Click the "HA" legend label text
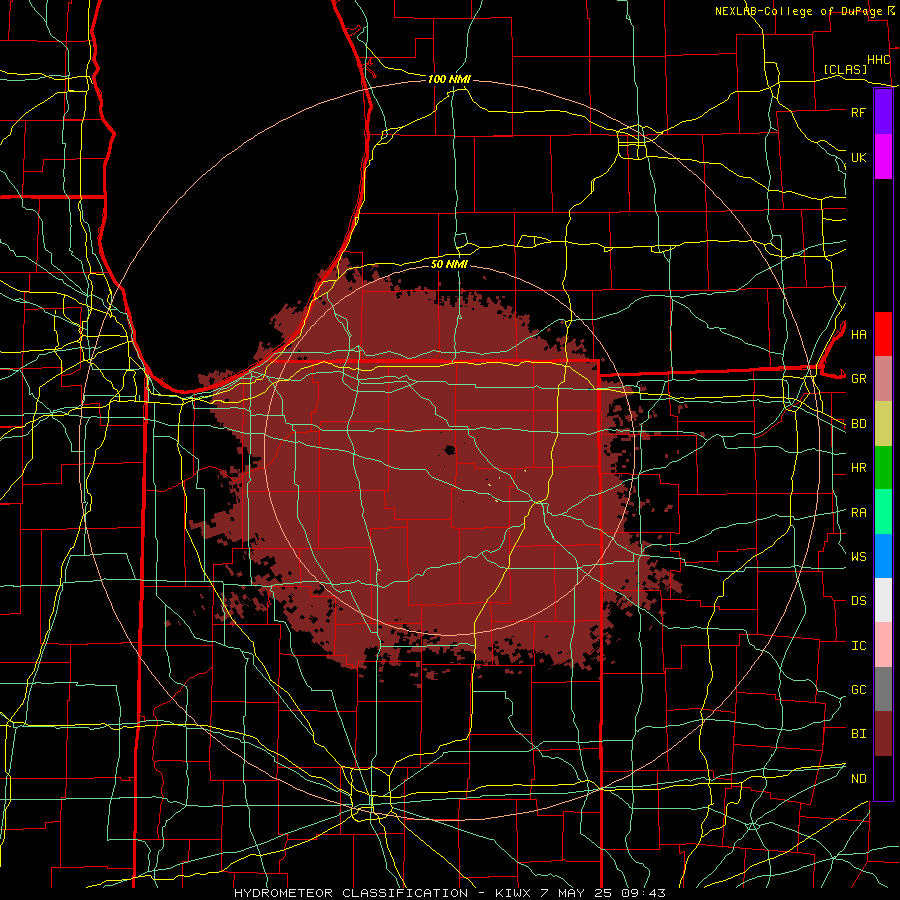The height and width of the screenshot is (900, 900). (x=858, y=334)
